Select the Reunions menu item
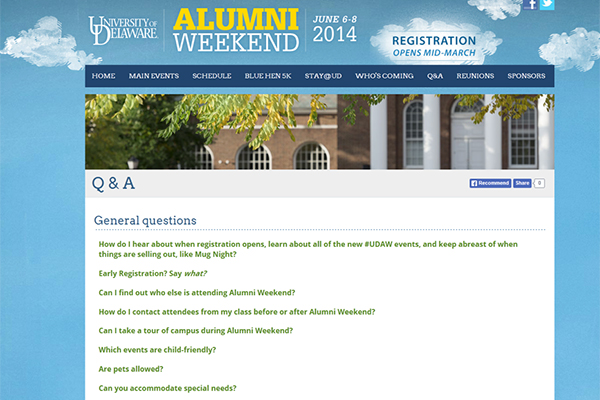The width and height of the screenshot is (600, 400). pyautogui.click(x=475, y=76)
